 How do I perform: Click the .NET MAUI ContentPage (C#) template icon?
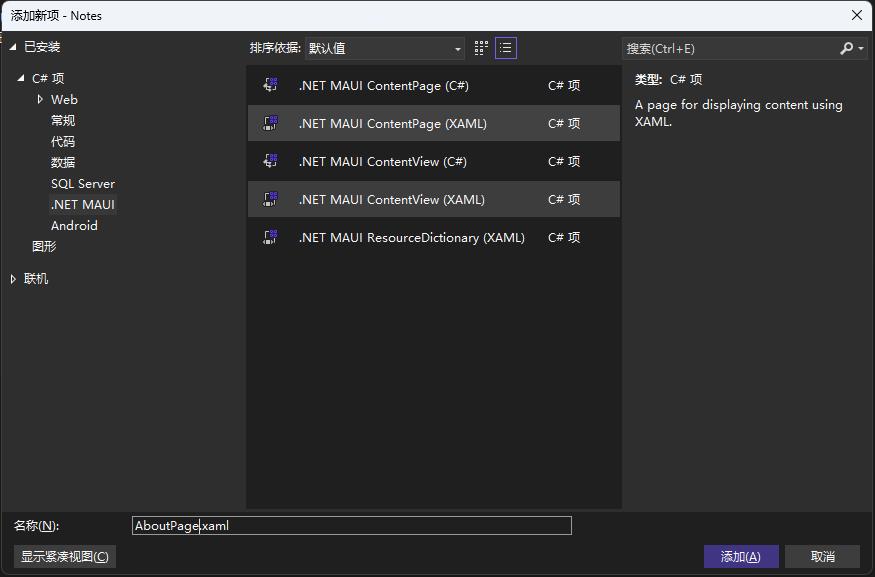pyautogui.click(x=271, y=85)
